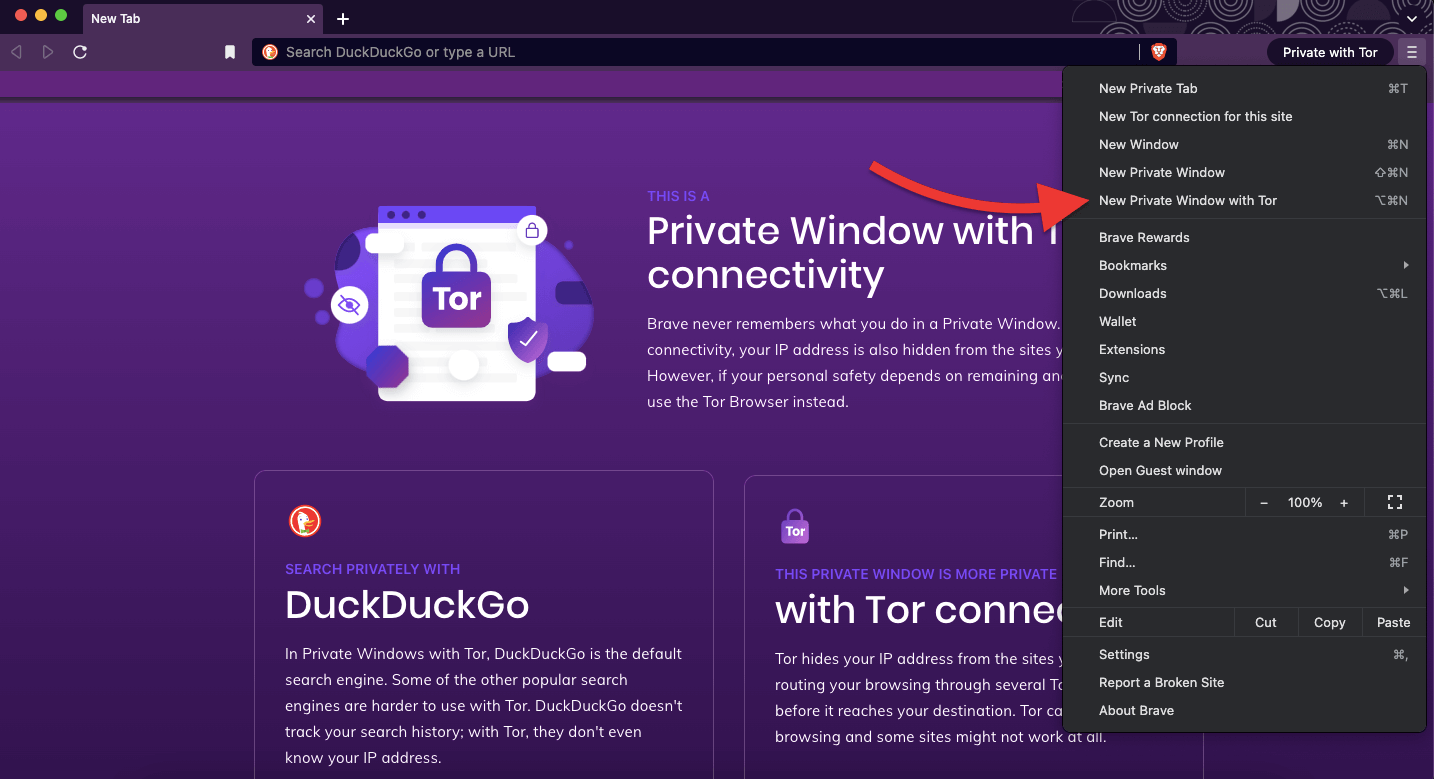The width and height of the screenshot is (1434, 779).
Task: Expand the More Tools submenu
Action: point(1132,590)
